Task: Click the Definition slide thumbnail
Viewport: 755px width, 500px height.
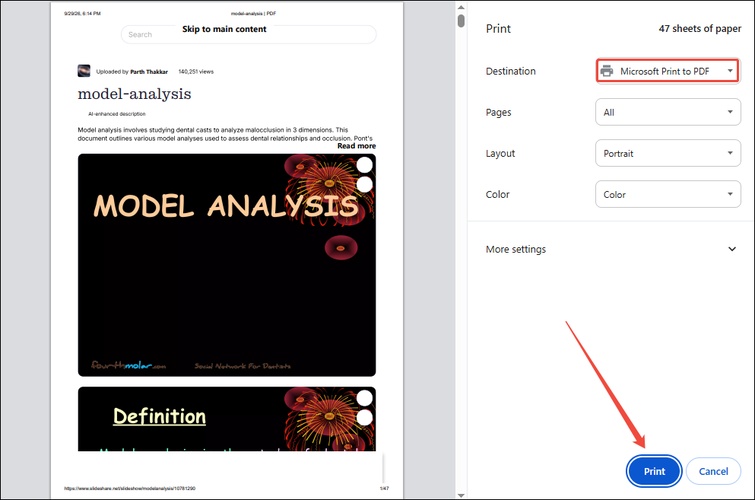Action: tap(227, 419)
